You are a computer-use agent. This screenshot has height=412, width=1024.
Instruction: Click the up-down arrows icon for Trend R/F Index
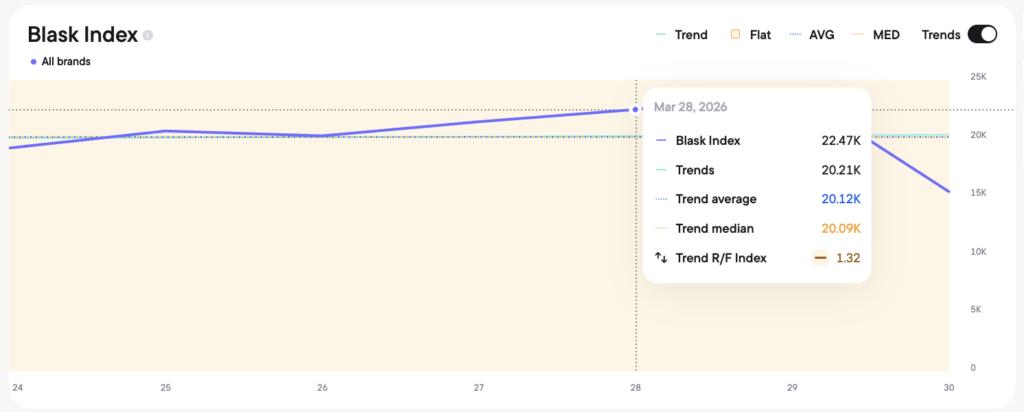pyautogui.click(x=661, y=258)
